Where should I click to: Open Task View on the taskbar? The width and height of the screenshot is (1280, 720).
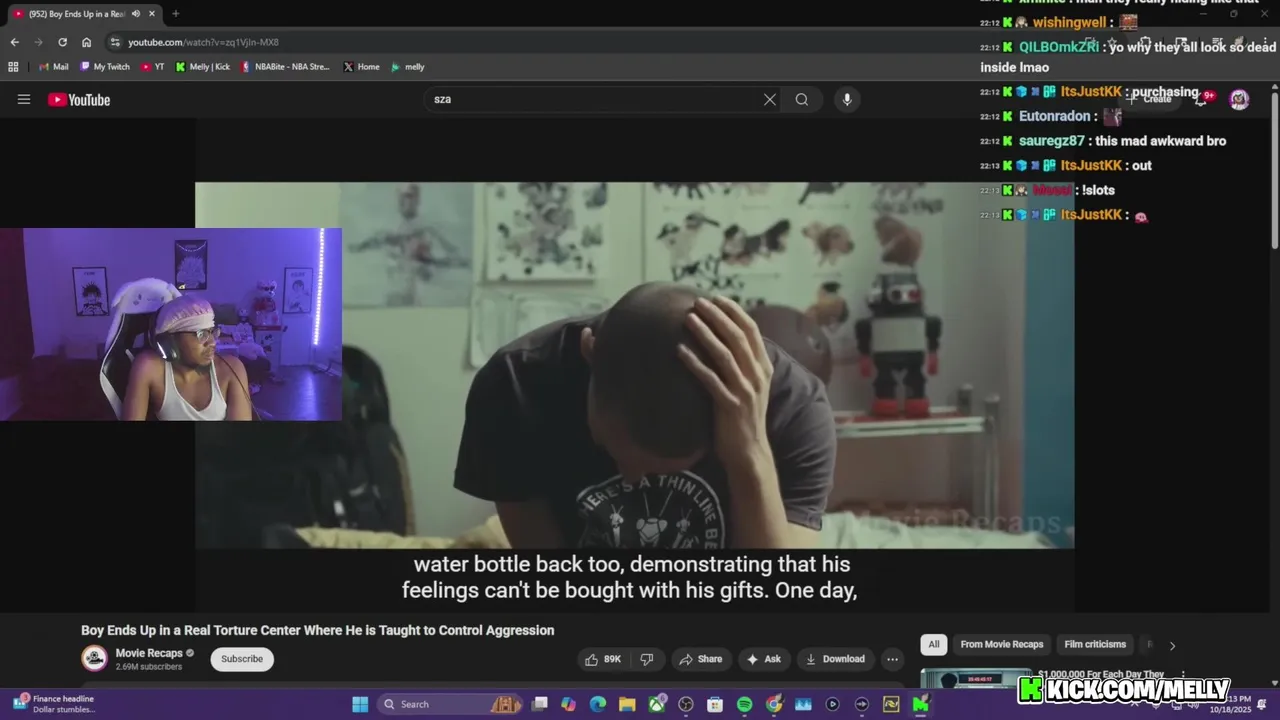(540, 704)
